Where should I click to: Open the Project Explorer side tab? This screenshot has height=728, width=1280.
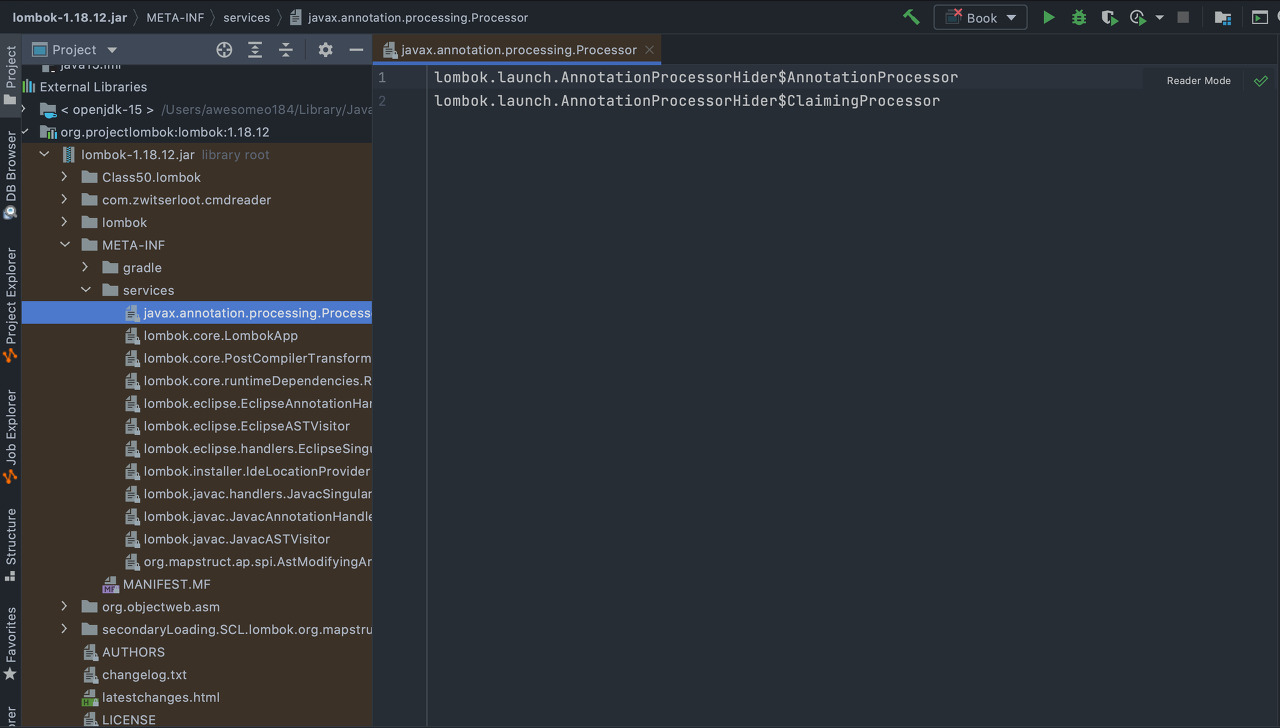(10, 305)
